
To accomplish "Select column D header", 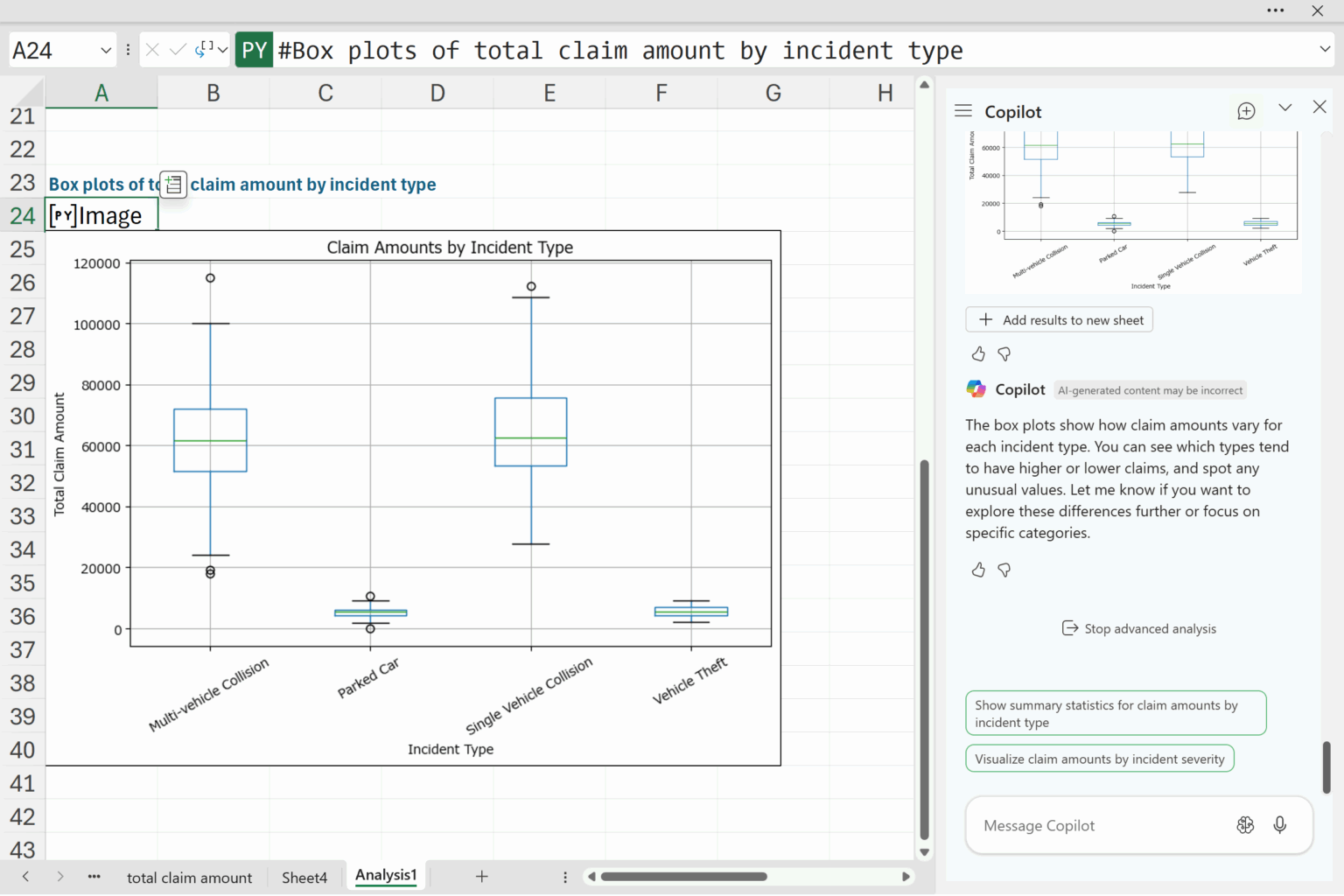I will (x=437, y=93).
